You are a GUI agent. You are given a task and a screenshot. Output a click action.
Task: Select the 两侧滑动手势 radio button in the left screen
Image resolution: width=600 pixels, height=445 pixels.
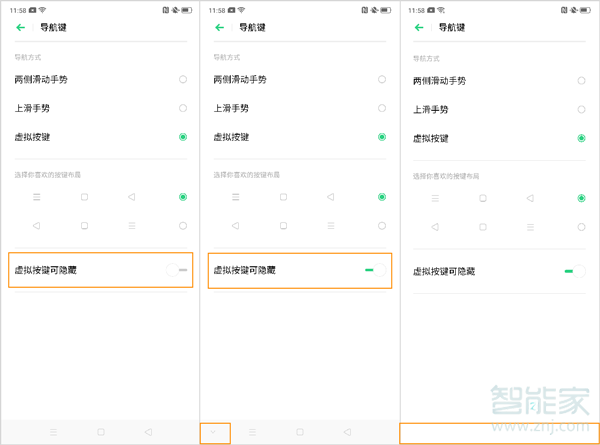tap(183, 79)
